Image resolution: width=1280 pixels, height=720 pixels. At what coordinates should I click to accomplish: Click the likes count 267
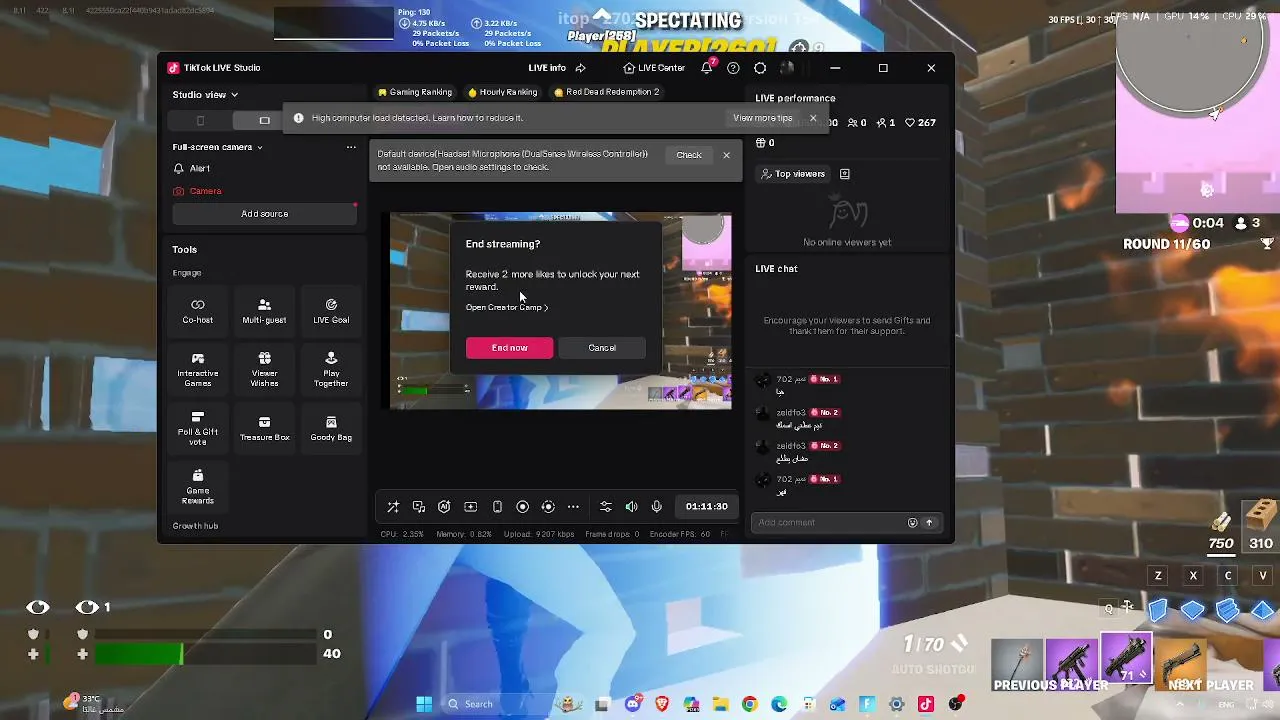click(x=920, y=123)
